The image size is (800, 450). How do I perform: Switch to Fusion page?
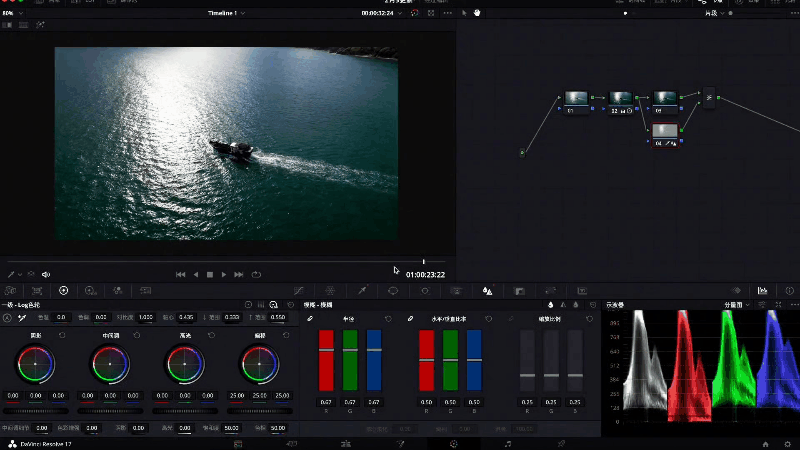click(400, 444)
